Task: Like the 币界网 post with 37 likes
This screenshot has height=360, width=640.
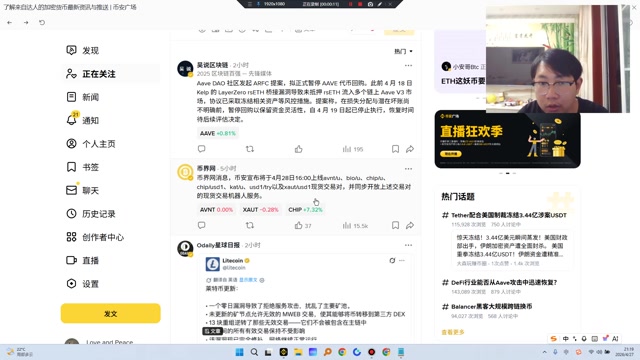Action: (303, 225)
